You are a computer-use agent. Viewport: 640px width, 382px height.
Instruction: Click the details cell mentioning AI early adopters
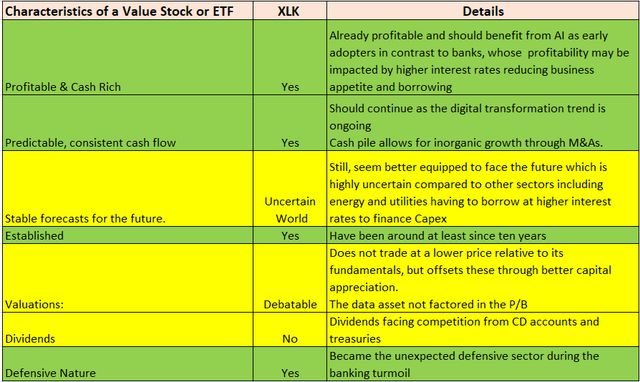483,58
